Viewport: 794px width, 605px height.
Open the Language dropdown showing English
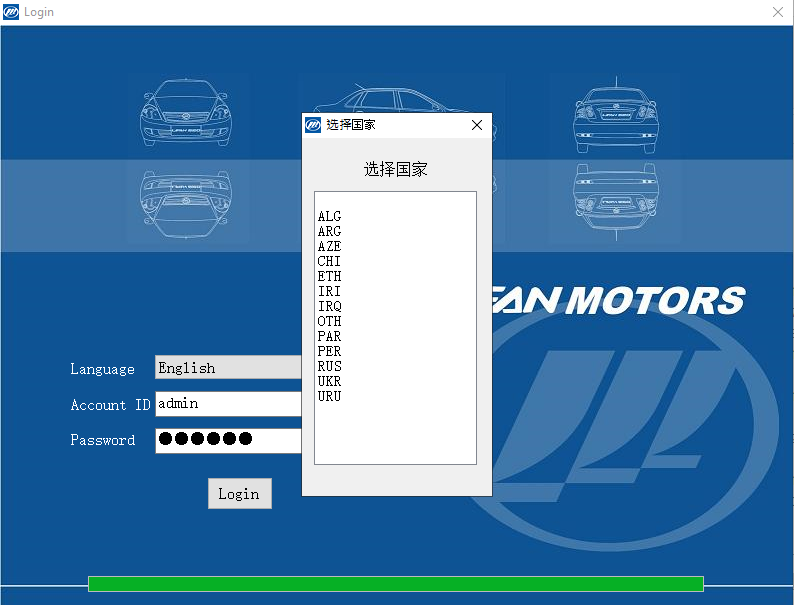tap(228, 368)
